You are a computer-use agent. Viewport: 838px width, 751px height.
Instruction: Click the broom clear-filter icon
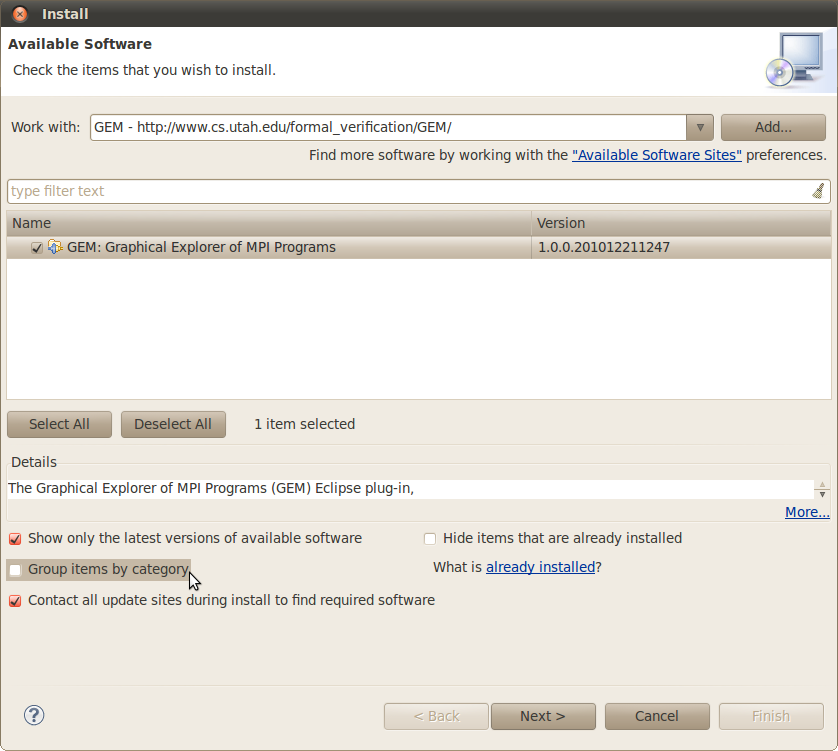point(818,191)
